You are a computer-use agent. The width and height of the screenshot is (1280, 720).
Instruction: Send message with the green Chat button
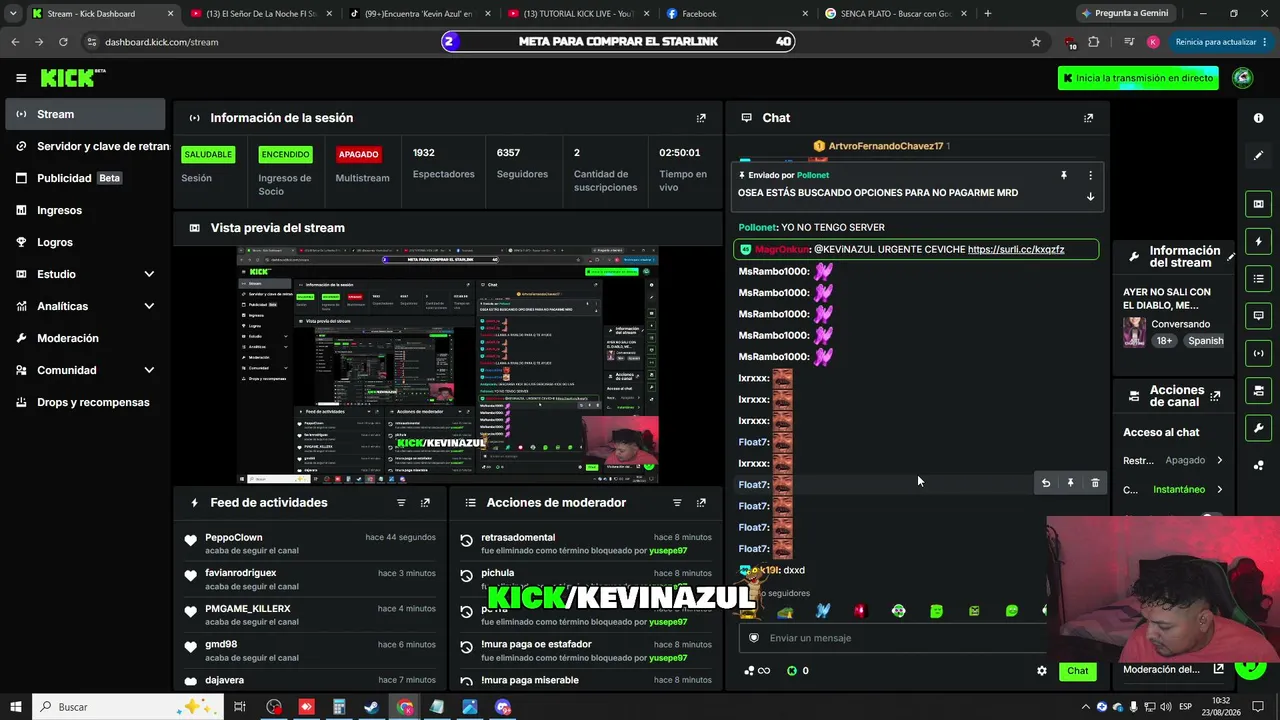(x=1077, y=671)
